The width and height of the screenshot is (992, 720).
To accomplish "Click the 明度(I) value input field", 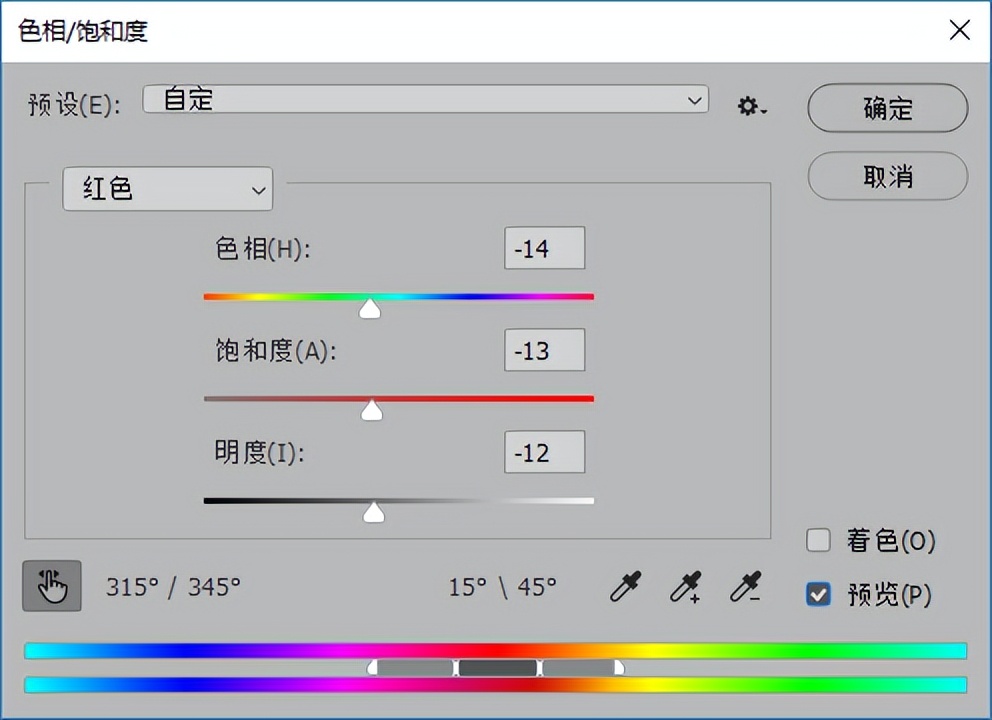I will pyautogui.click(x=544, y=452).
